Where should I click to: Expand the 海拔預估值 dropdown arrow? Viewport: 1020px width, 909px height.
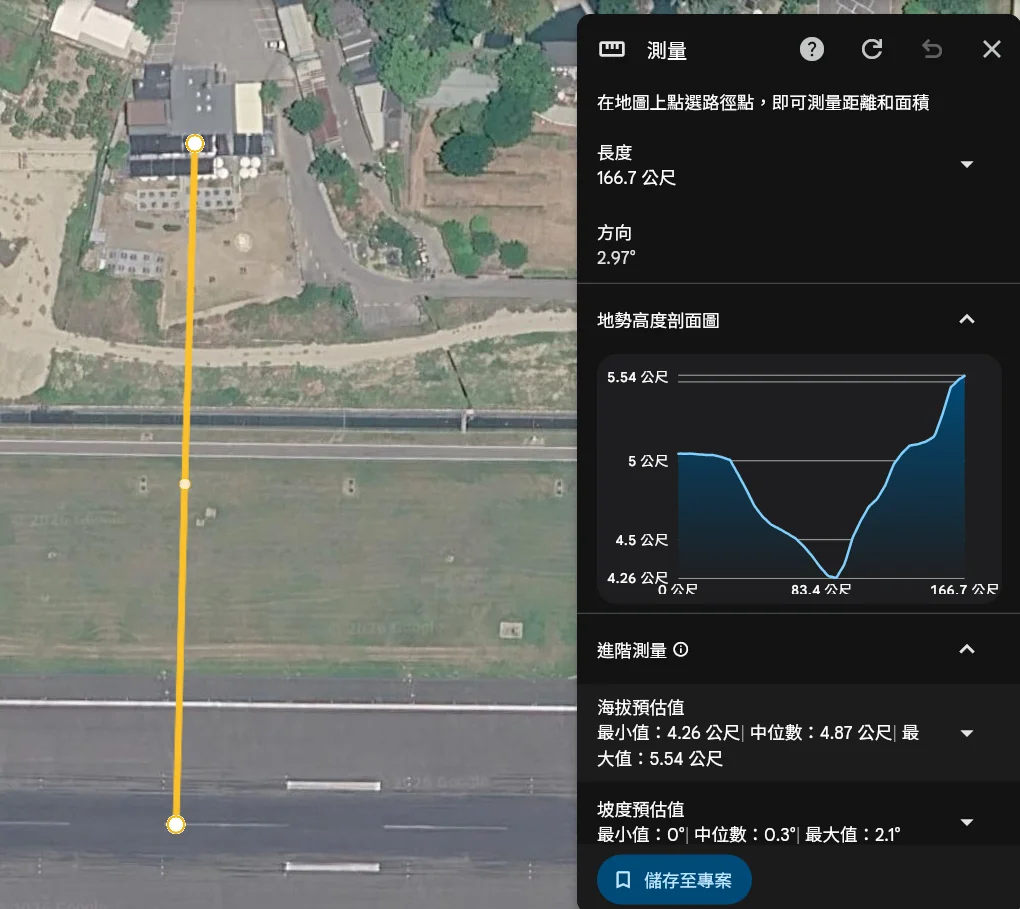pos(967,733)
